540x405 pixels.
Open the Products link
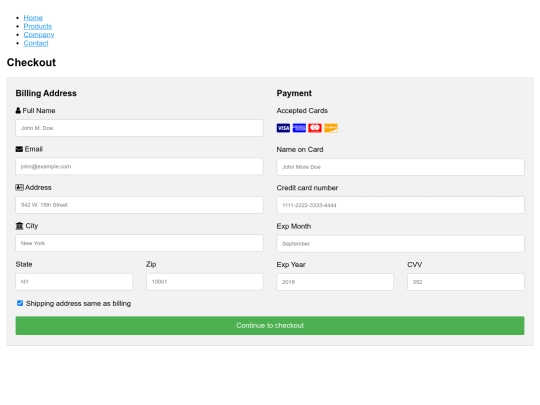[x=38, y=26]
